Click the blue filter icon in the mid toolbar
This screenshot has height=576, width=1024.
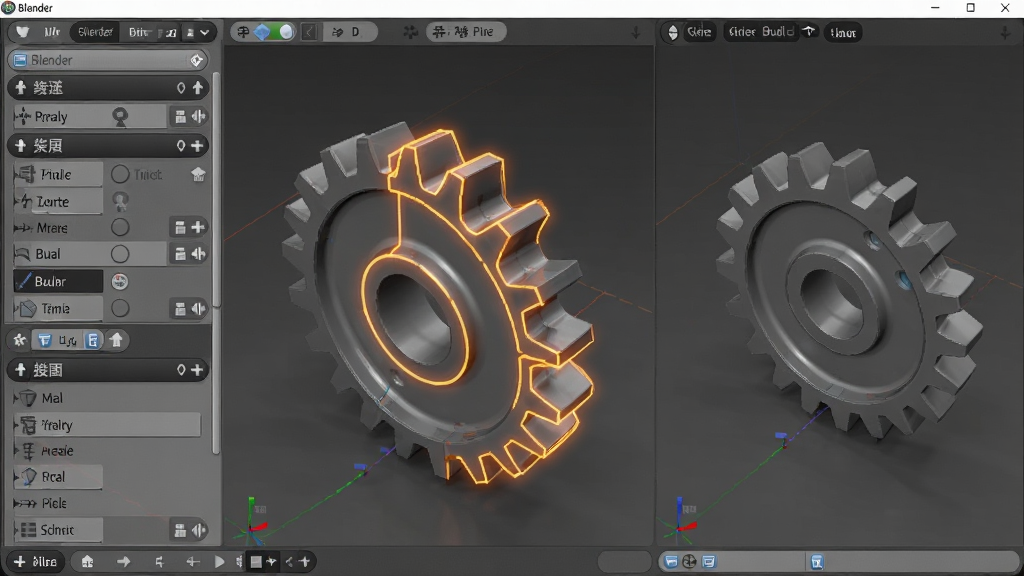tap(44, 340)
